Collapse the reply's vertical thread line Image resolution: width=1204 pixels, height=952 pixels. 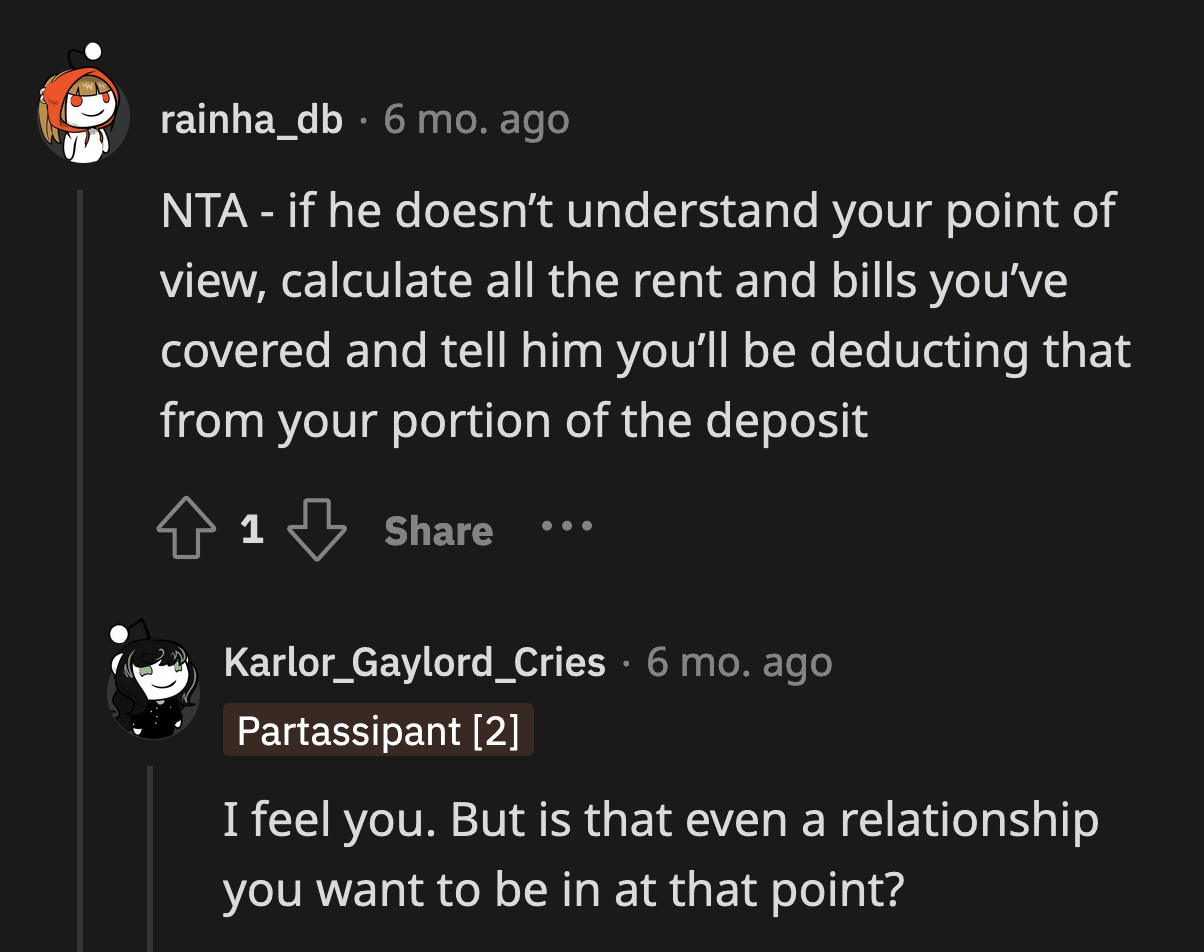[x=148, y=860]
